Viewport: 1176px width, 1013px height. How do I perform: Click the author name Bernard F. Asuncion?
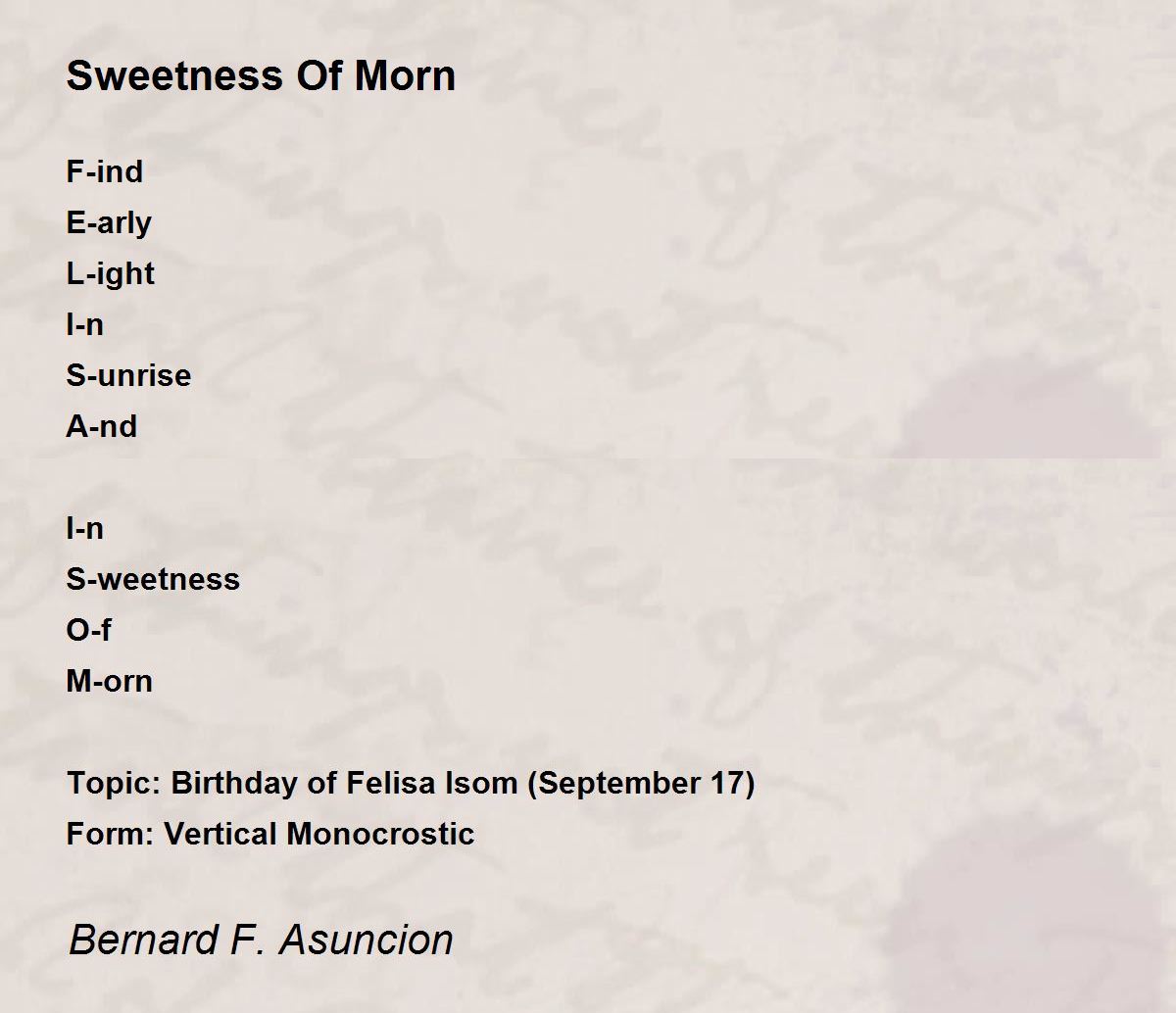pyautogui.click(x=261, y=940)
